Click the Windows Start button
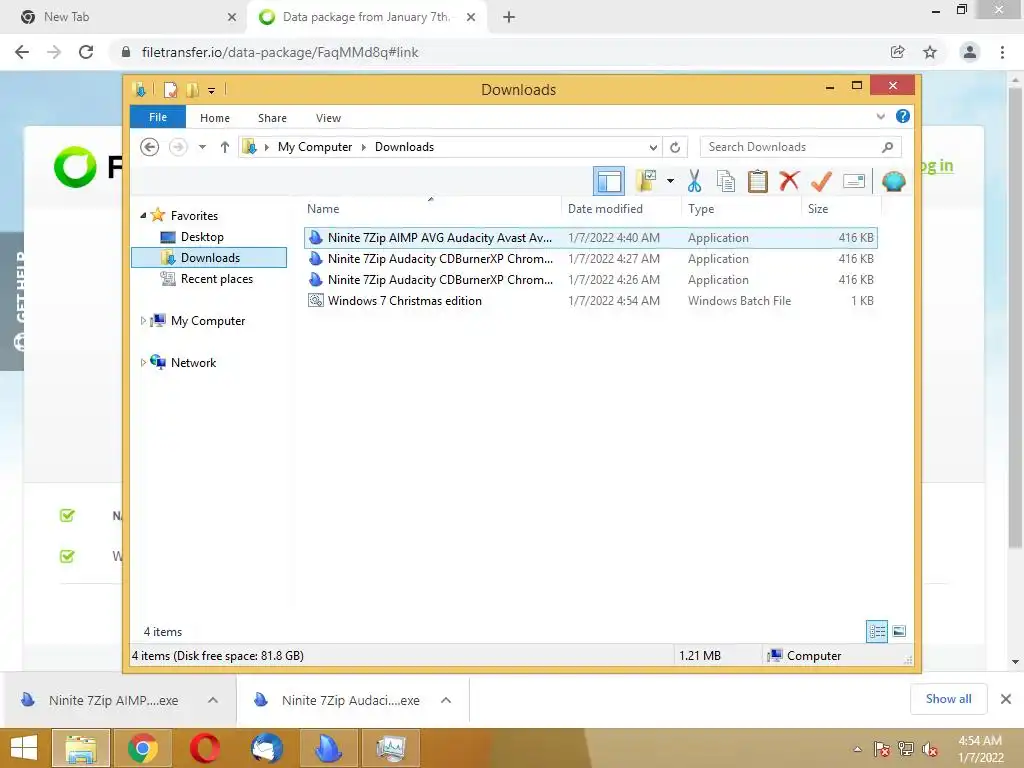The image size is (1024, 768). (x=24, y=748)
